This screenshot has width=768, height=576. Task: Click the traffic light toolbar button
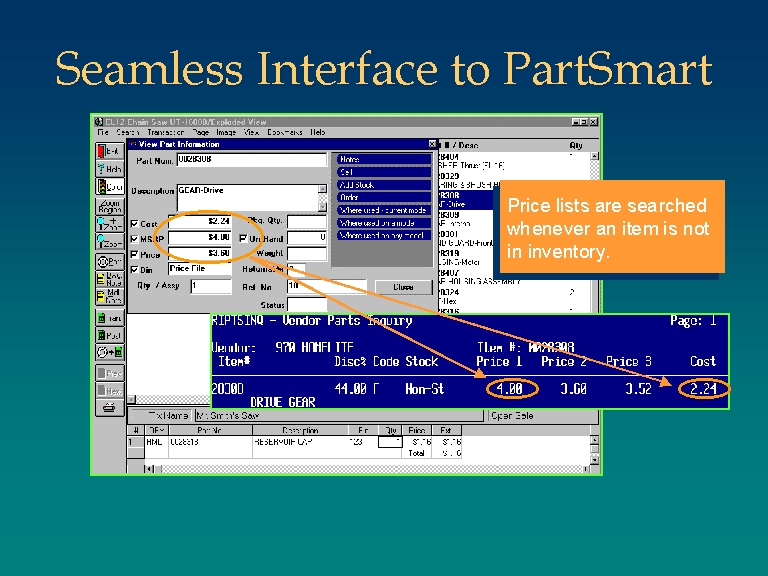click(x=110, y=187)
